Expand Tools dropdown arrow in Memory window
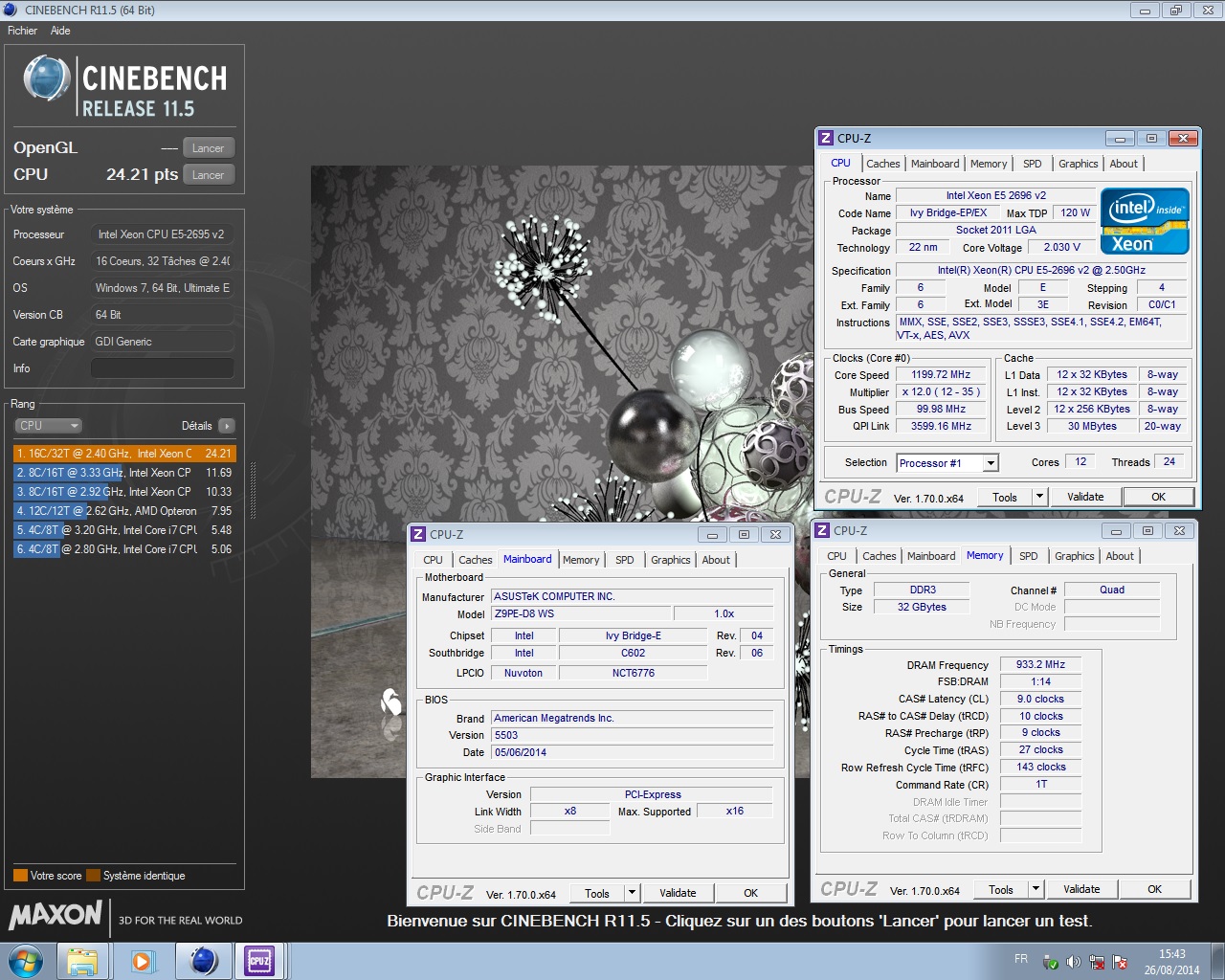1225x980 pixels. coord(1036,889)
